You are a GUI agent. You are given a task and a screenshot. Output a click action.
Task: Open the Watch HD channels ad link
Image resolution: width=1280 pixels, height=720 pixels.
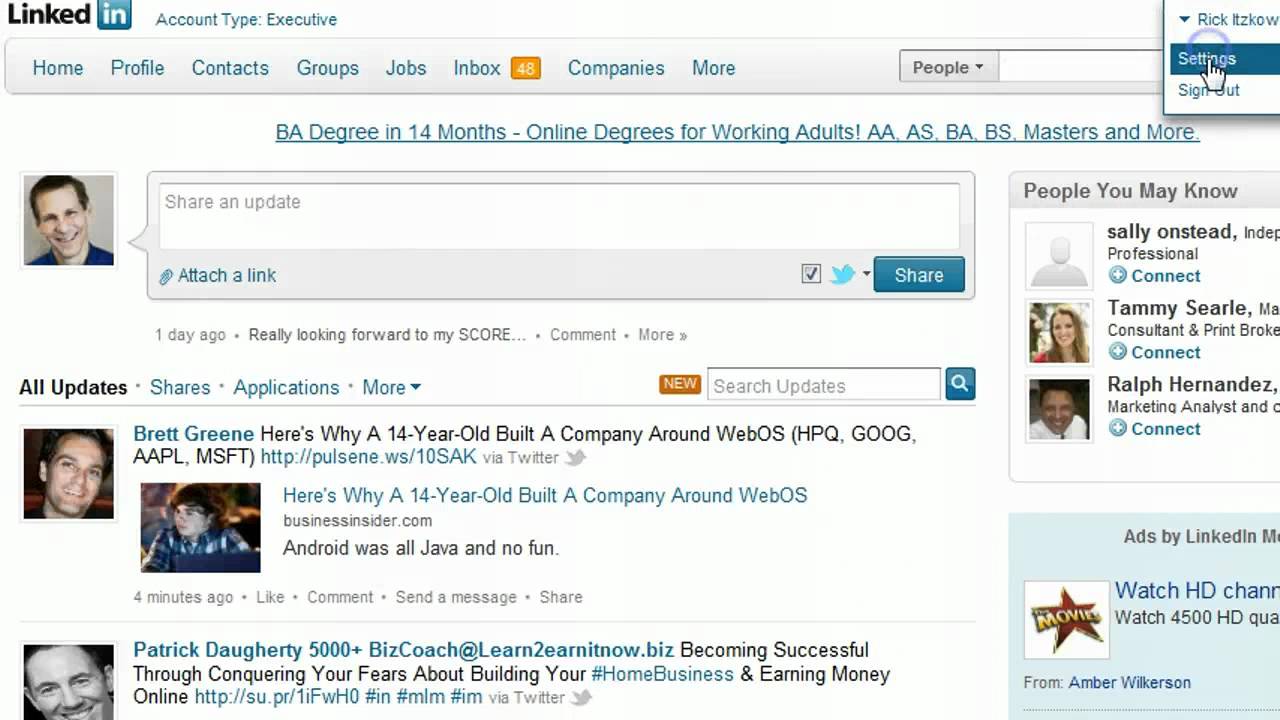[x=1197, y=590]
